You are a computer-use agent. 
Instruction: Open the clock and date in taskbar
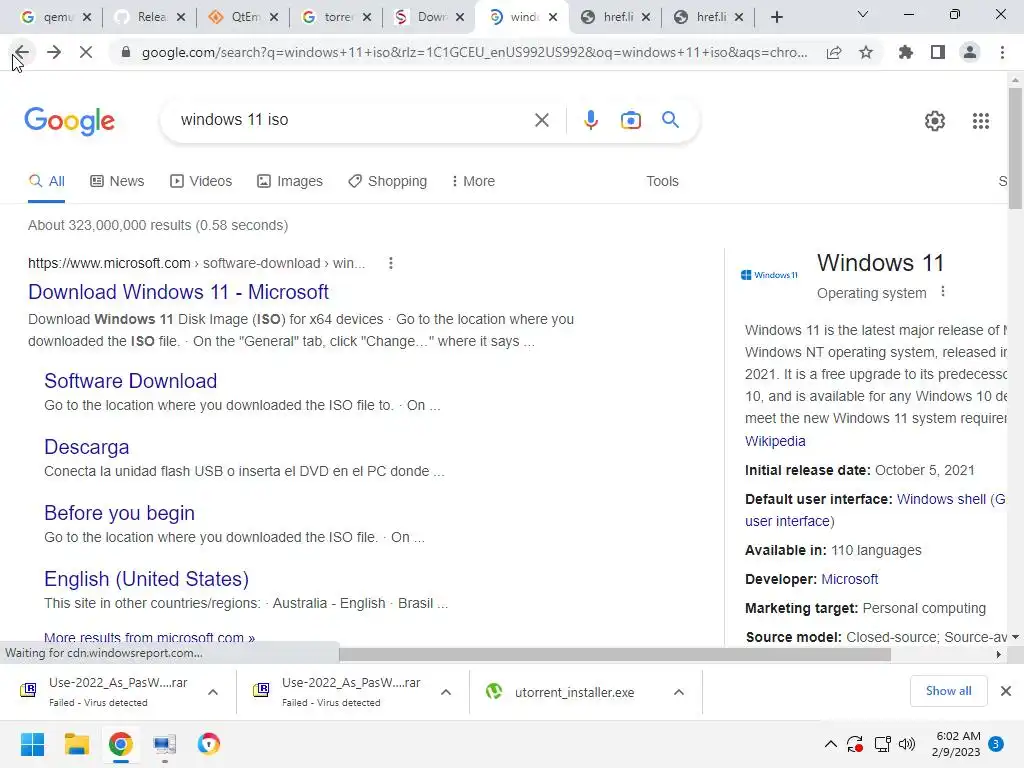click(x=956, y=744)
